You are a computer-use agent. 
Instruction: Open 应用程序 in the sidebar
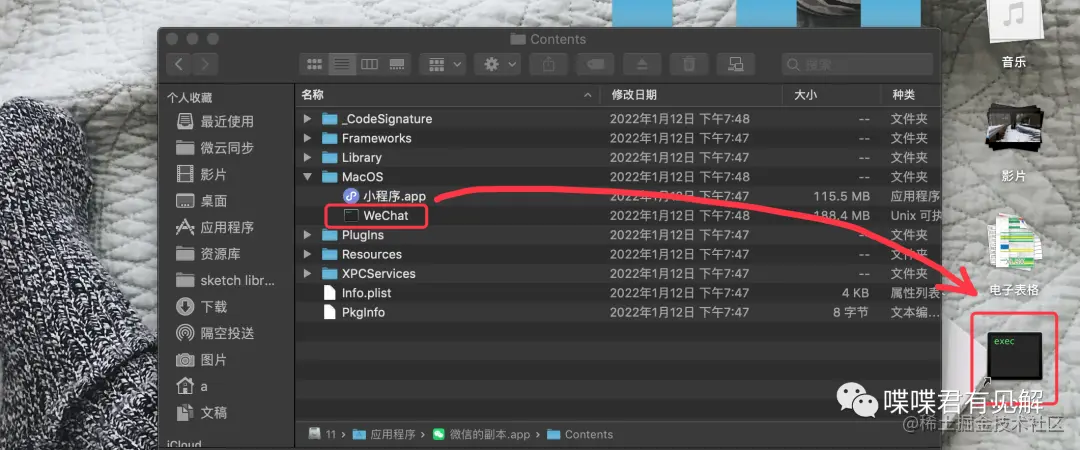pyautogui.click(x=216, y=227)
